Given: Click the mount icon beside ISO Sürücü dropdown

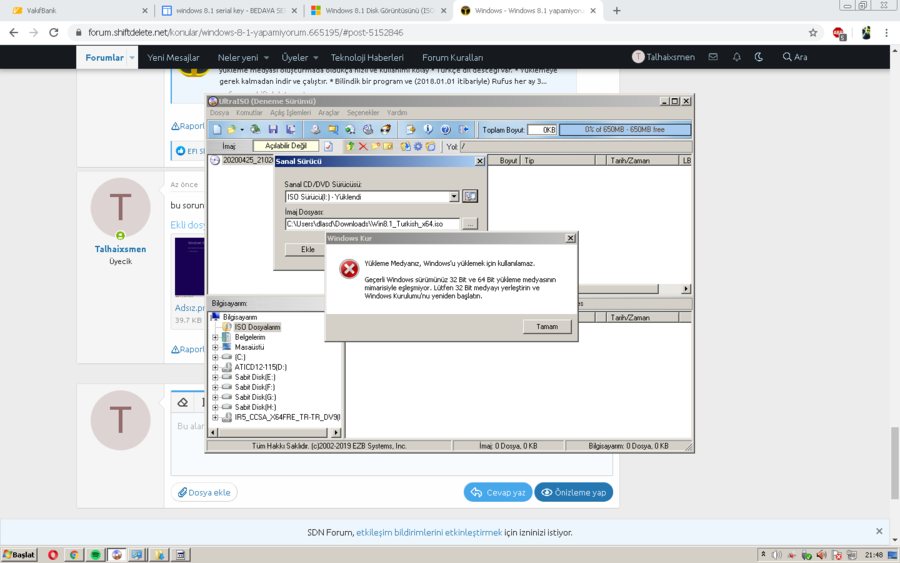Looking at the screenshot, I should 470,196.
